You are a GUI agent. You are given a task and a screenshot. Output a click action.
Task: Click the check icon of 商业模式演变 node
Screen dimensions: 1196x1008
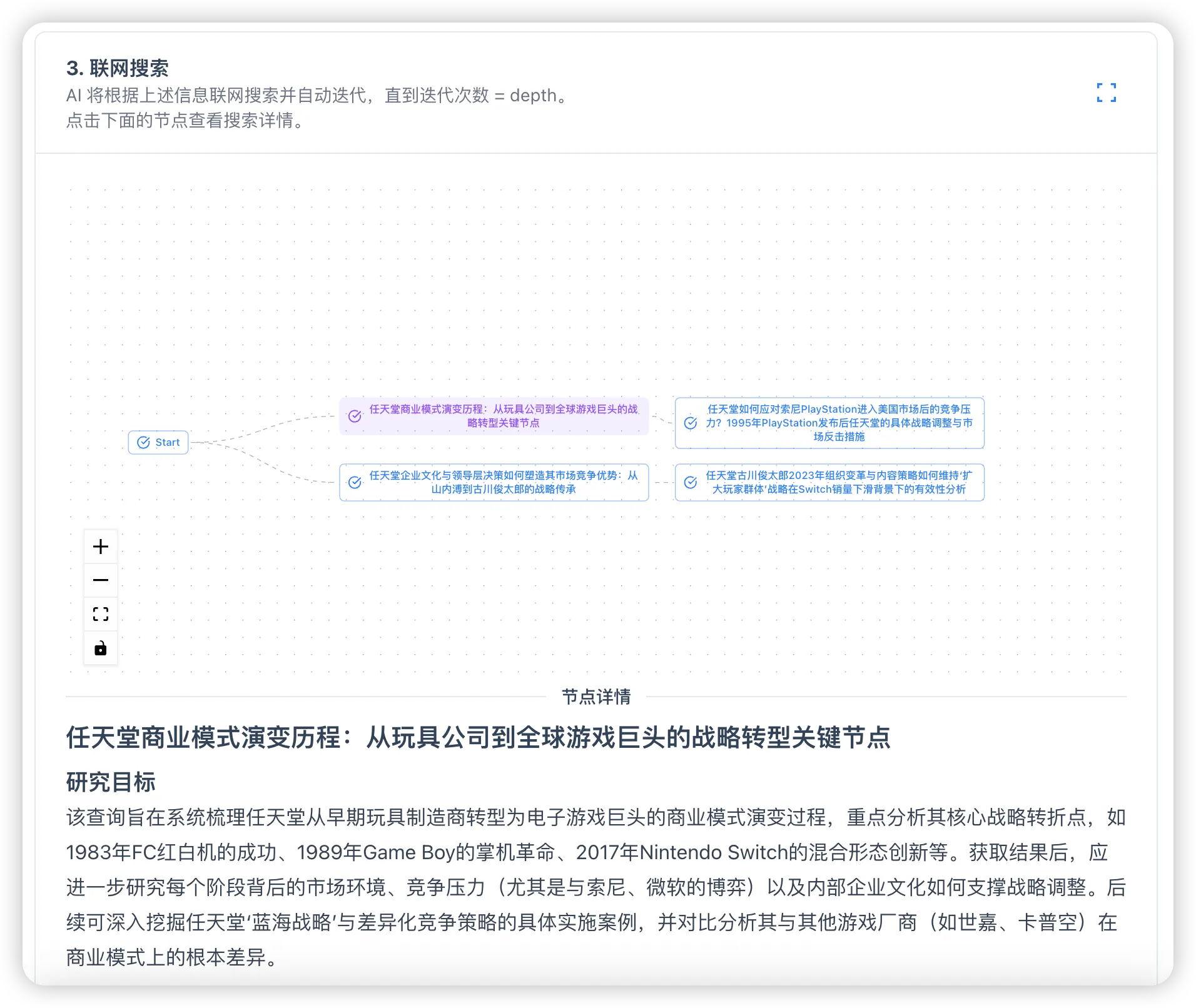point(355,416)
